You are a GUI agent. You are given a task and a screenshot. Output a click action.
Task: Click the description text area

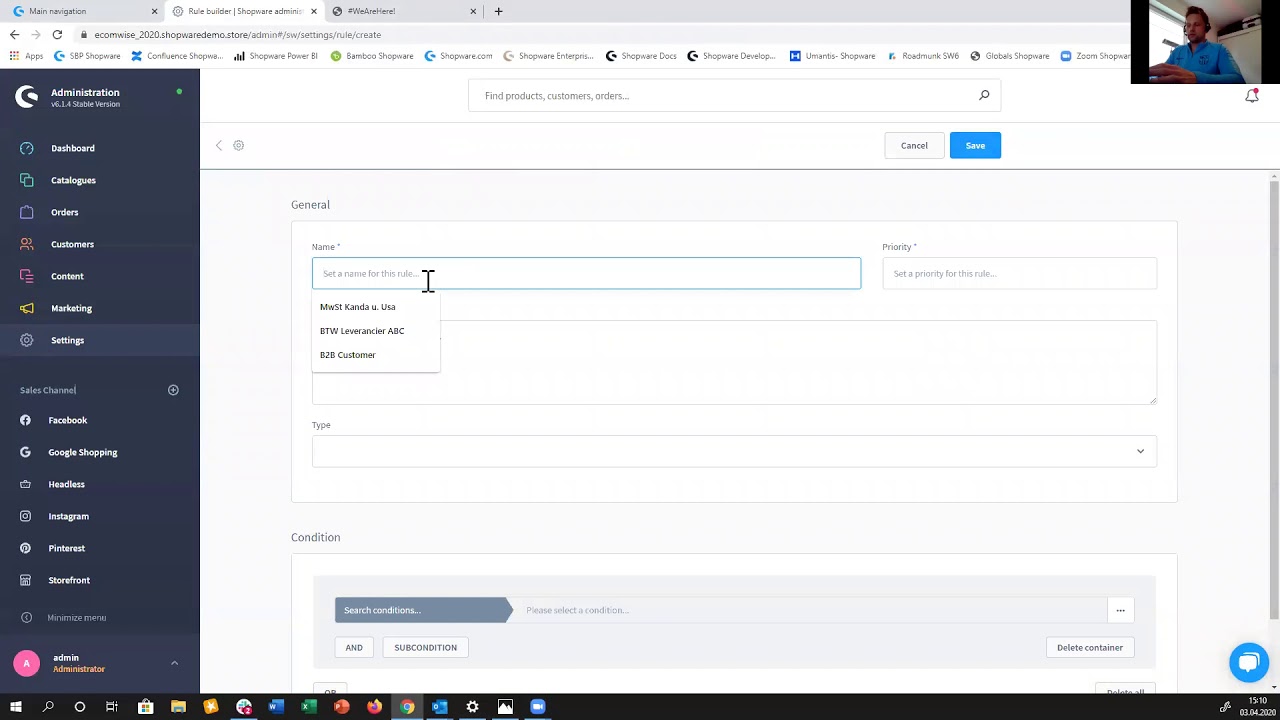(734, 363)
